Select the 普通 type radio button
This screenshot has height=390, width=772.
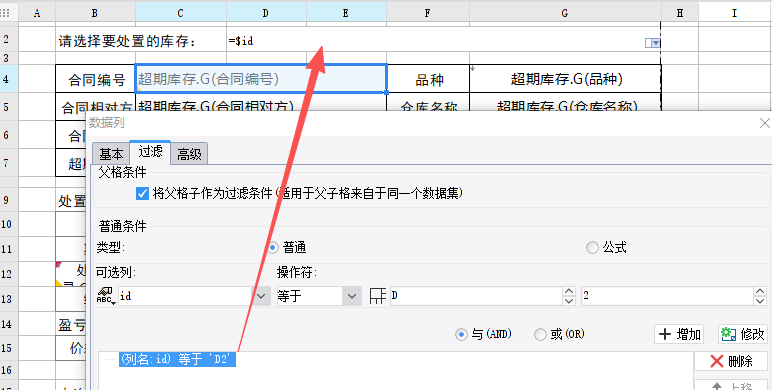(273, 247)
